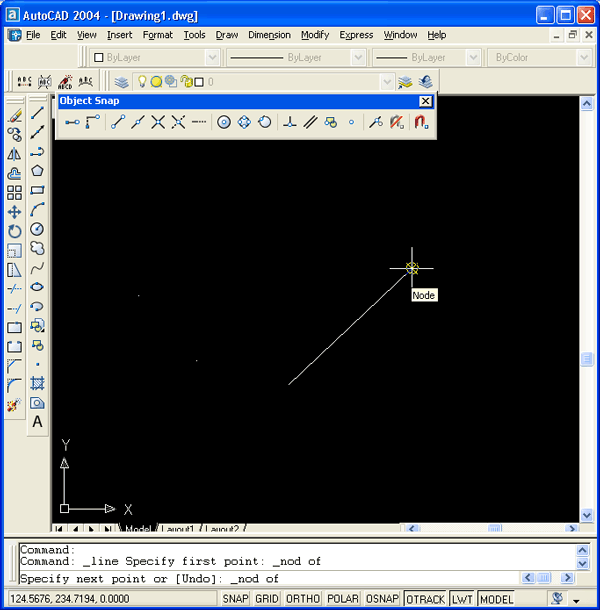Select the Move modify tool
This screenshot has height=610, width=600.
click(x=14, y=212)
